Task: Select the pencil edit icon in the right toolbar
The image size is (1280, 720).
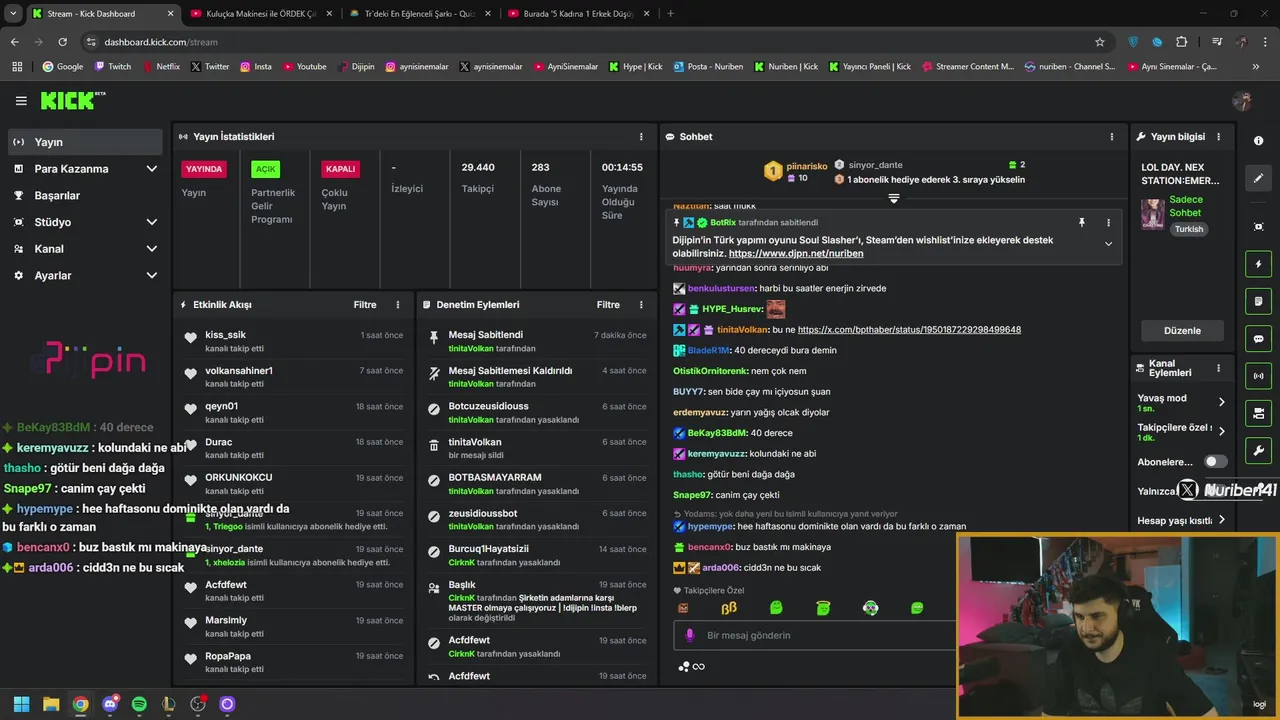Action: pyautogui.click(x=1259, y=178)
